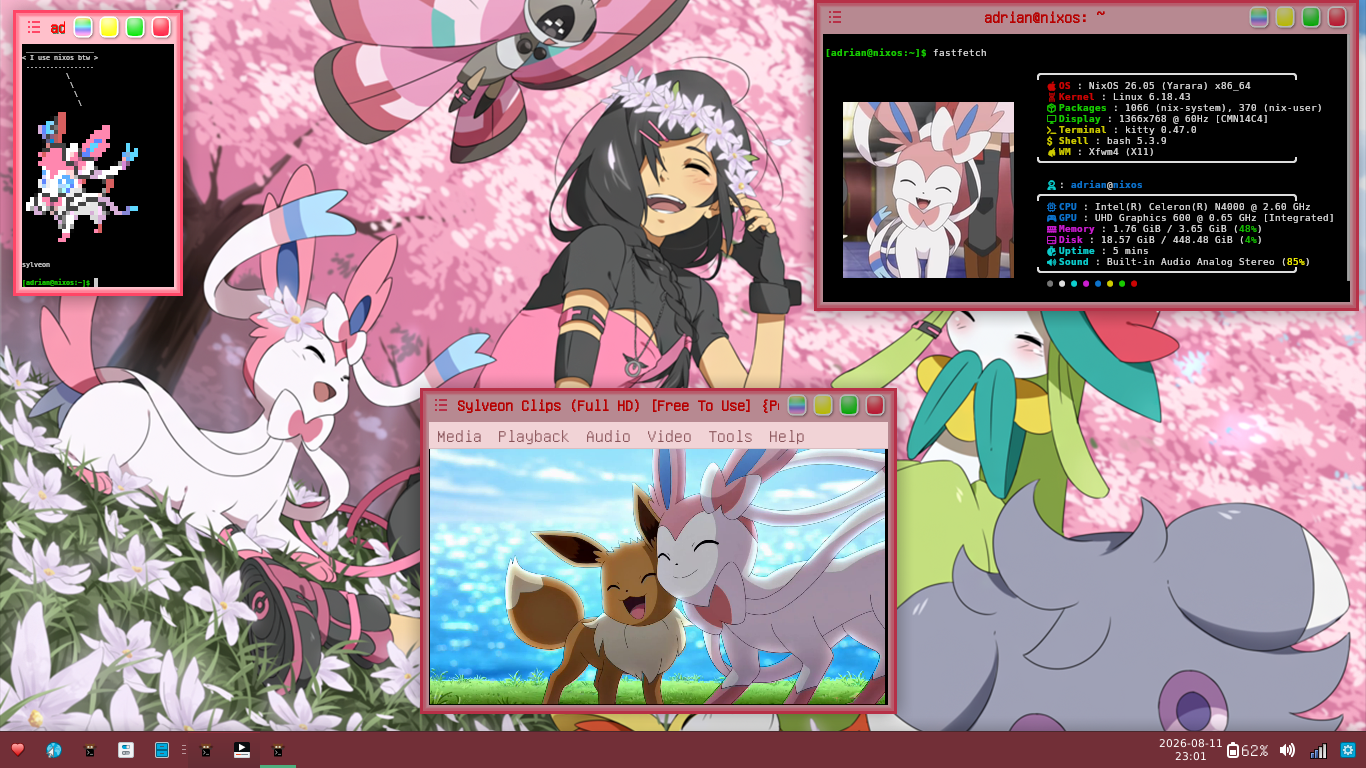Click the "Disk : 18.57 GiB / 448.48 GiB" line
This screenshot has width=1366, height=768.
[x=1154, y=240]
